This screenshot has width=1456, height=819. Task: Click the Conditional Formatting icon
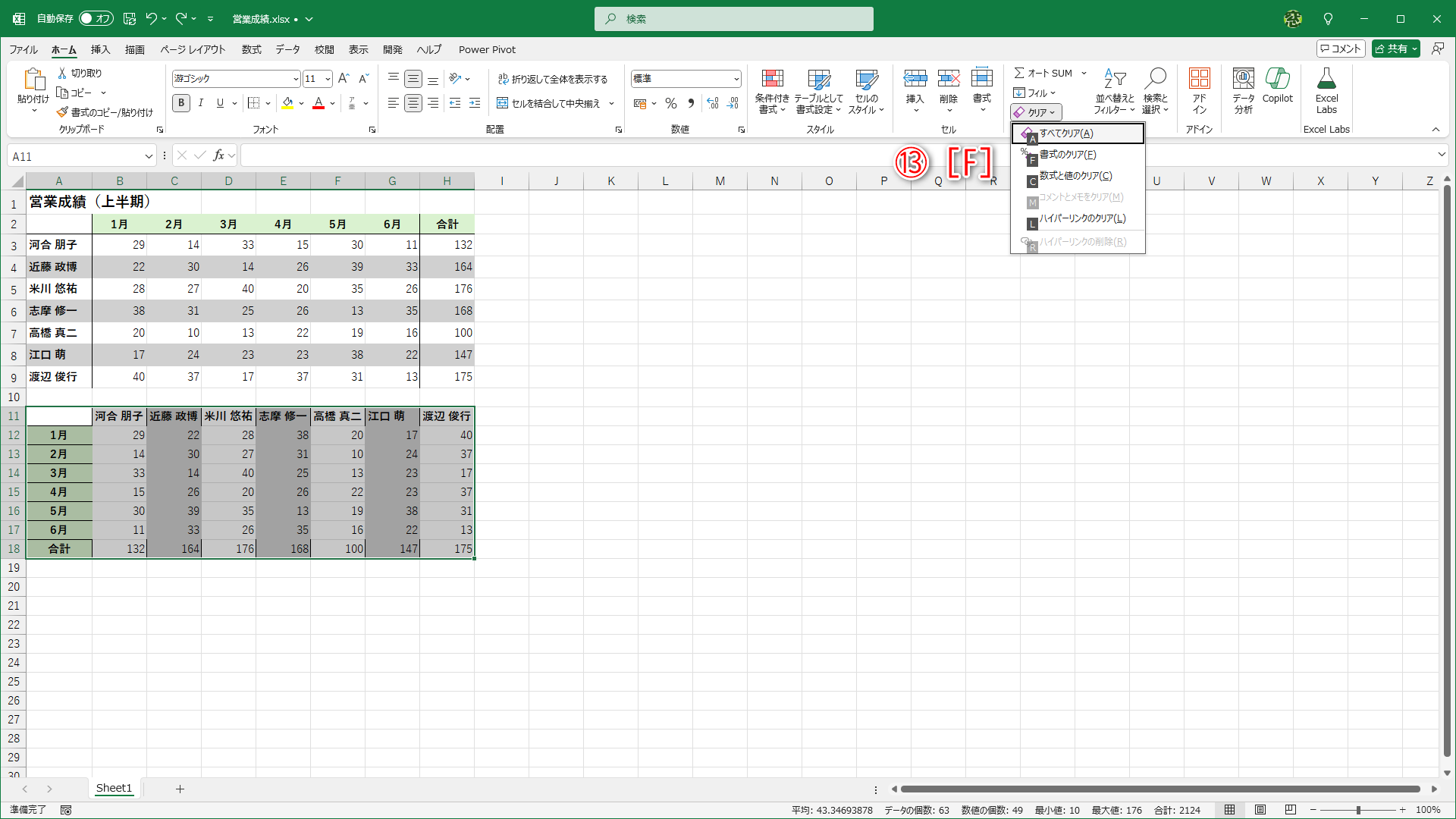pyautogui.click(x=772, y=79)
